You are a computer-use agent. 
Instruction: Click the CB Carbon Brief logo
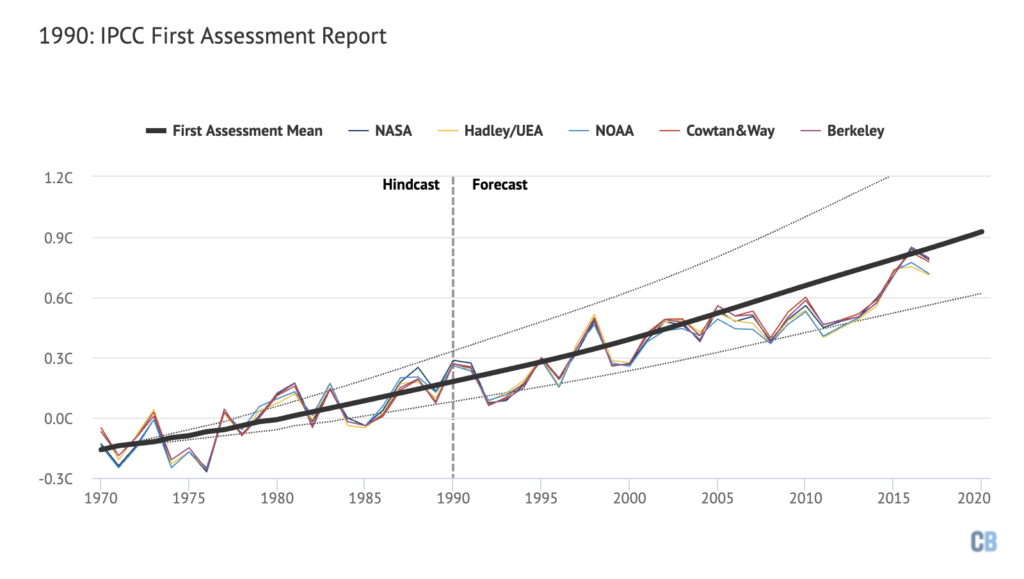(x=984, y=541)
